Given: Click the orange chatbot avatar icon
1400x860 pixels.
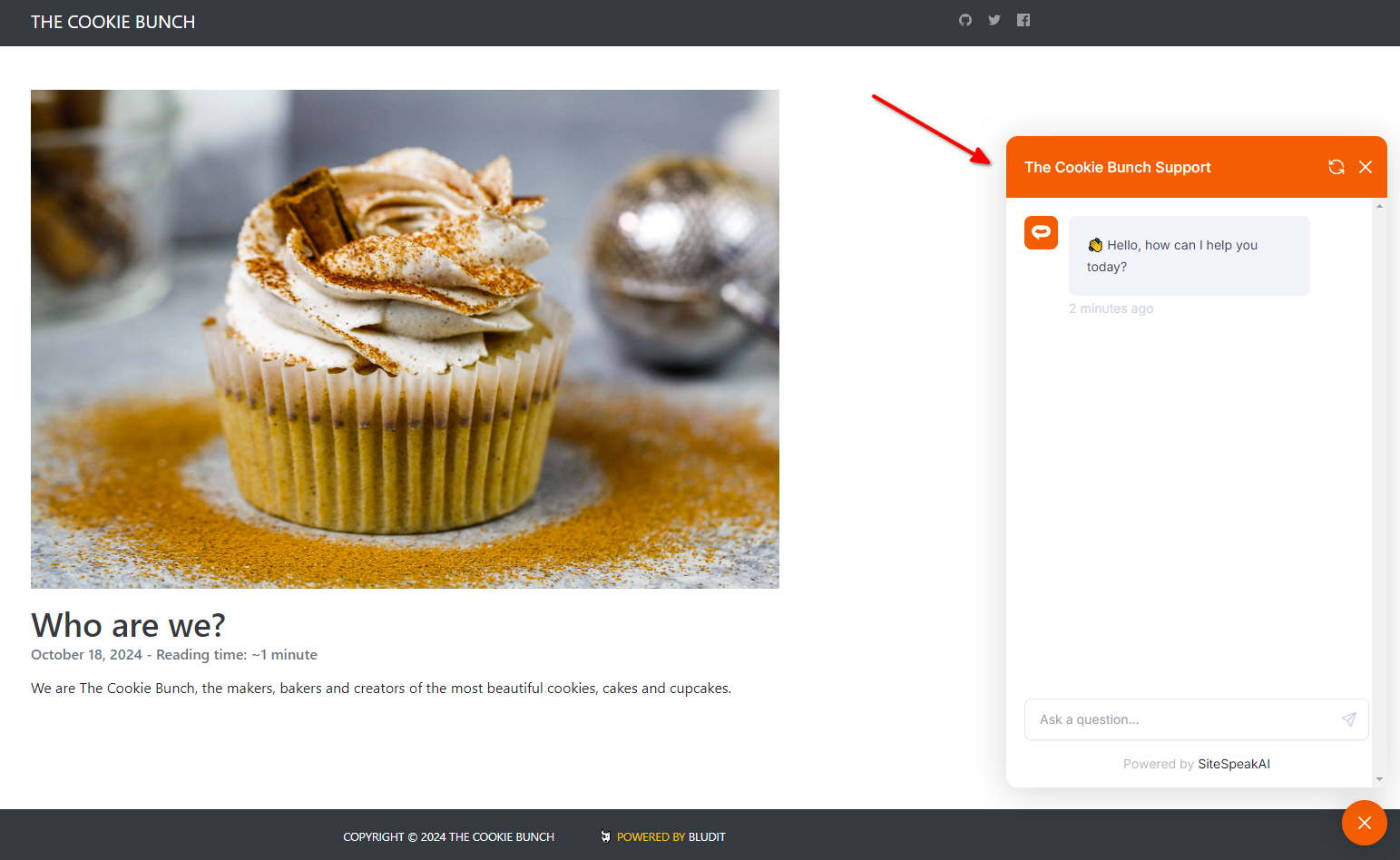Looking at the screenshot, I should click(x=1041, y=233).
